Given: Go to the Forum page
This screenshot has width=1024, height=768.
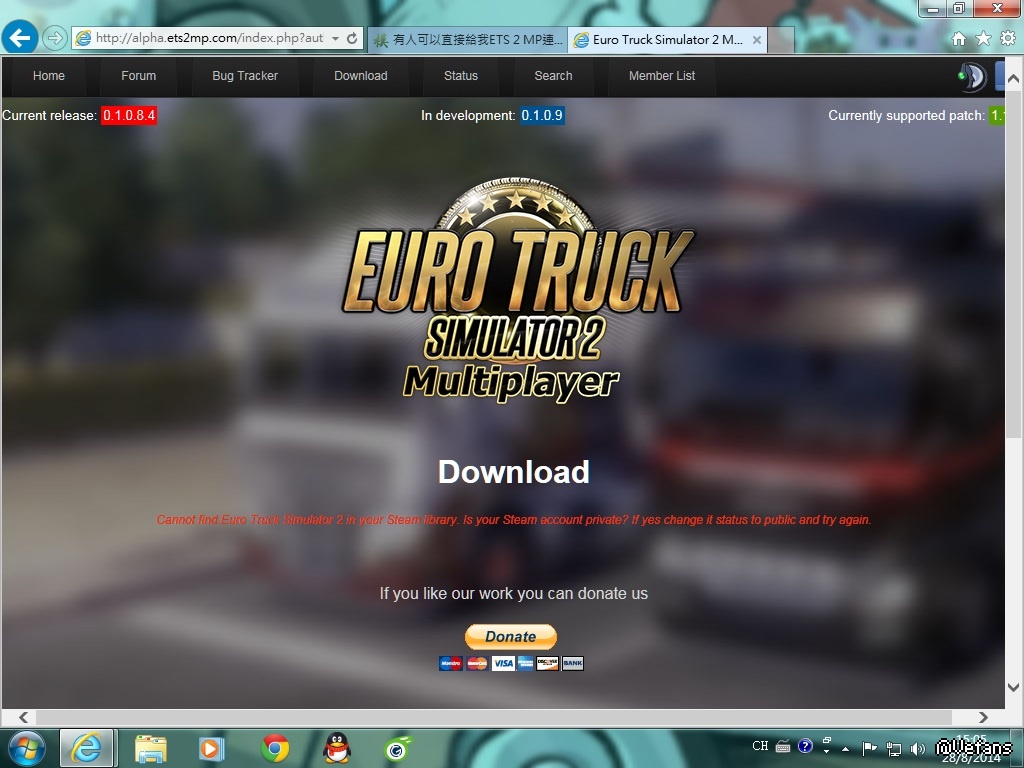Looking at the screenshot, I should coord(138,76).
